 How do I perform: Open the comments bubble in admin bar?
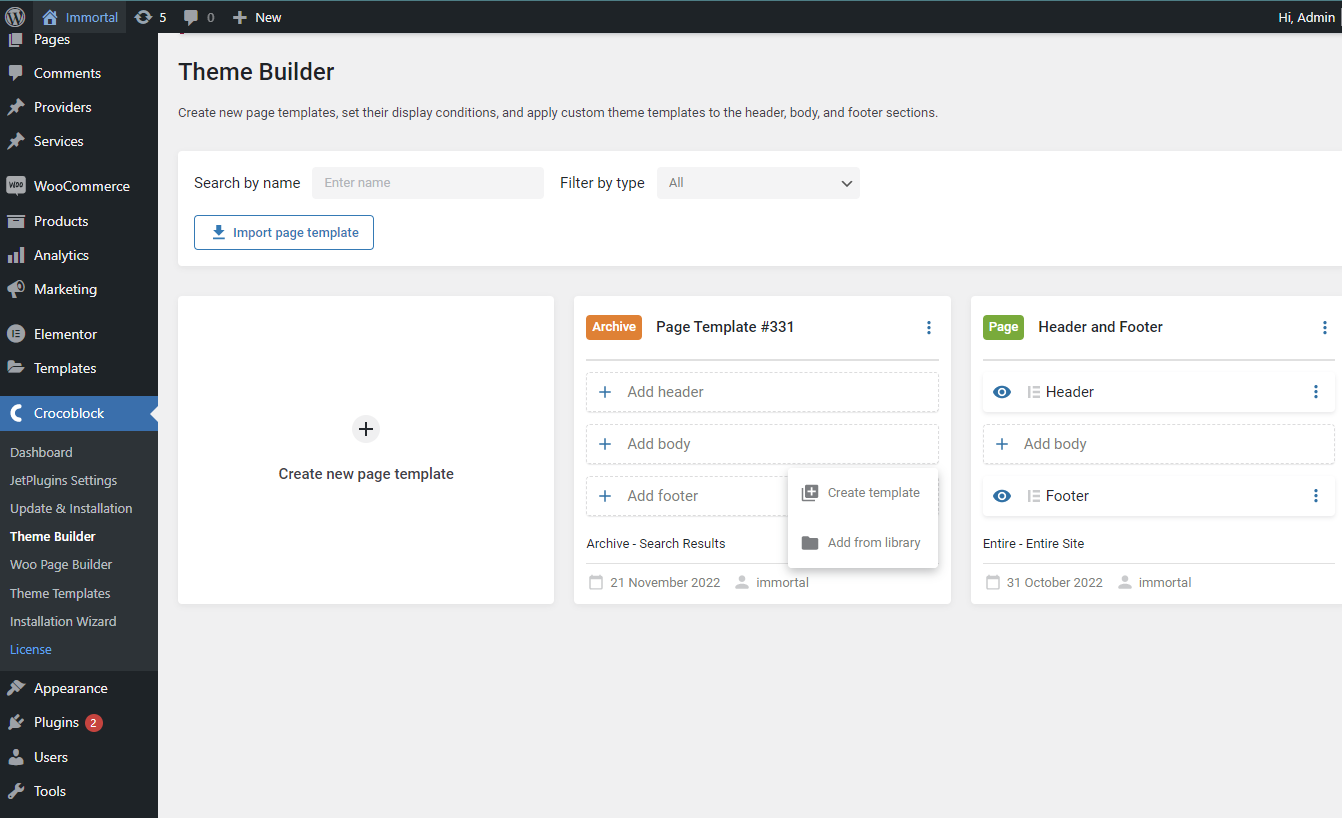pyautogui.click(x=199, y=17)
